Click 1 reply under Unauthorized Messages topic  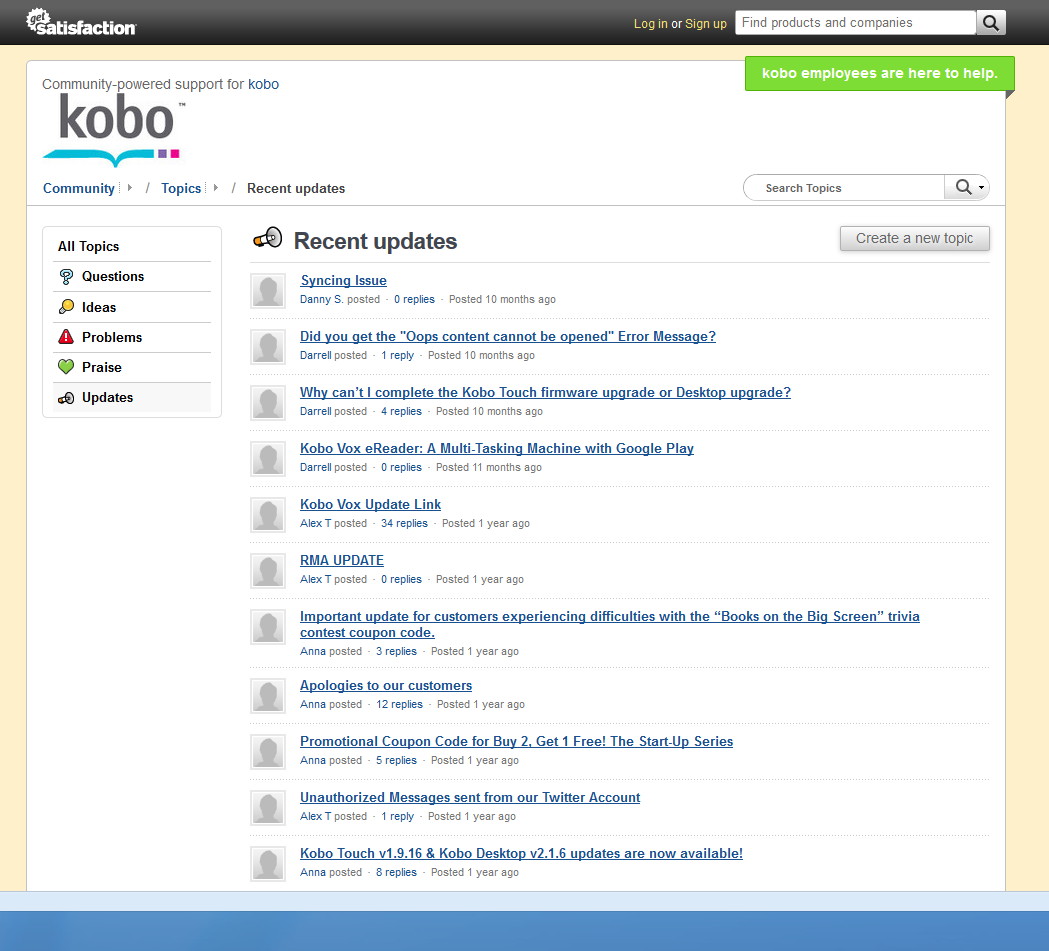[397, 817]
